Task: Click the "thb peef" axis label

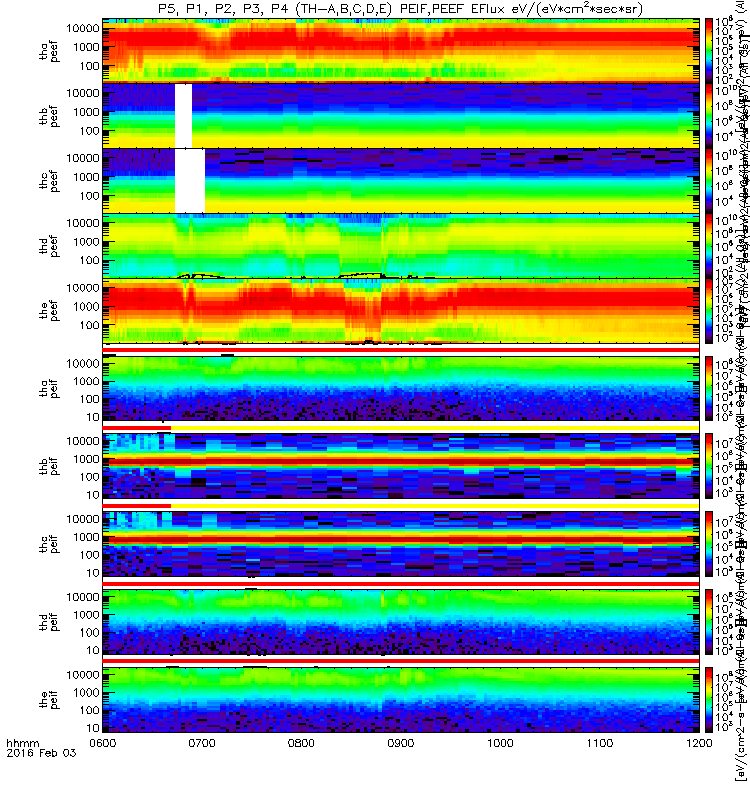Action: (x=49, y=116)
